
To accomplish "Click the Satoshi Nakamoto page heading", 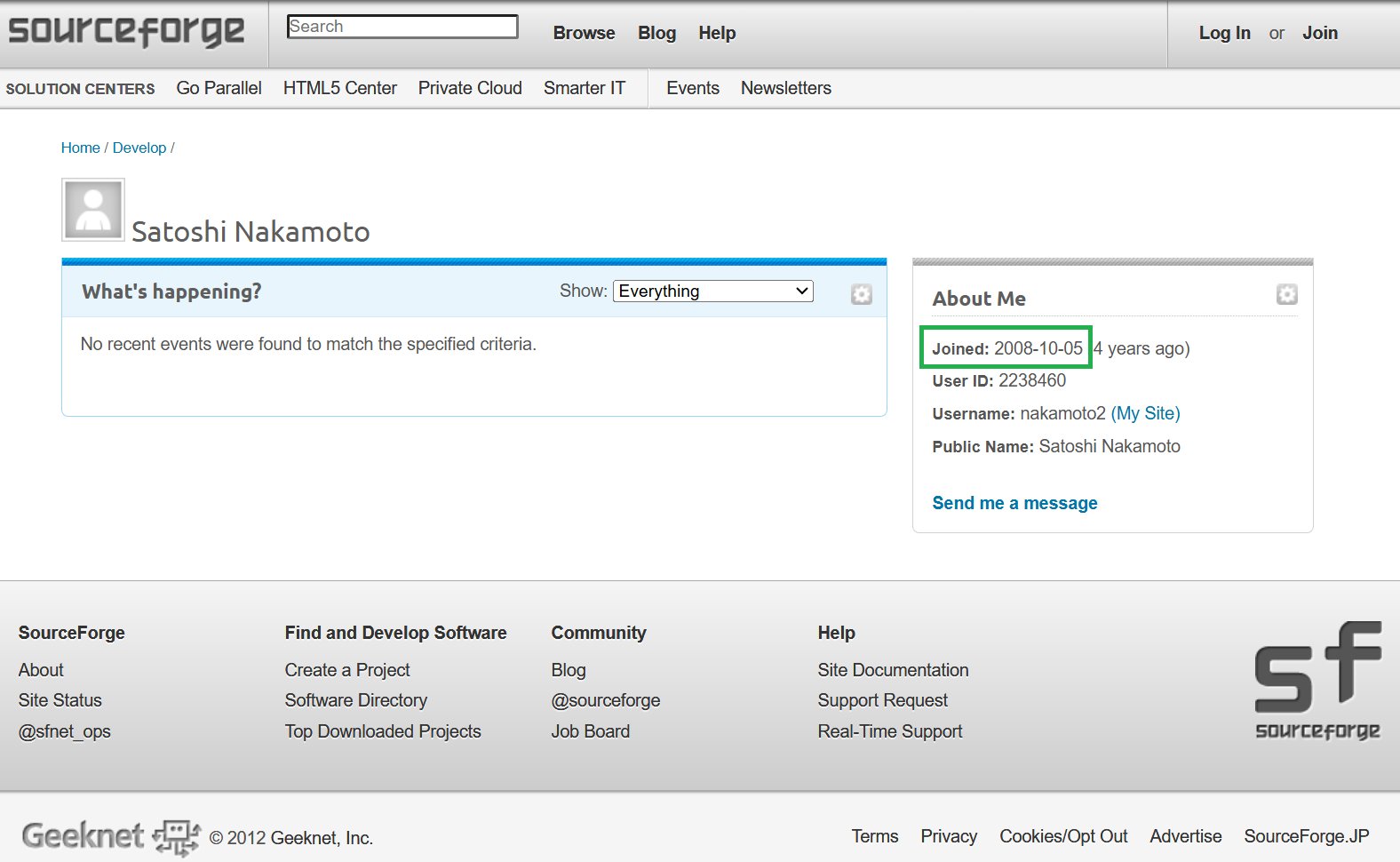I will (x=251, y=232).
